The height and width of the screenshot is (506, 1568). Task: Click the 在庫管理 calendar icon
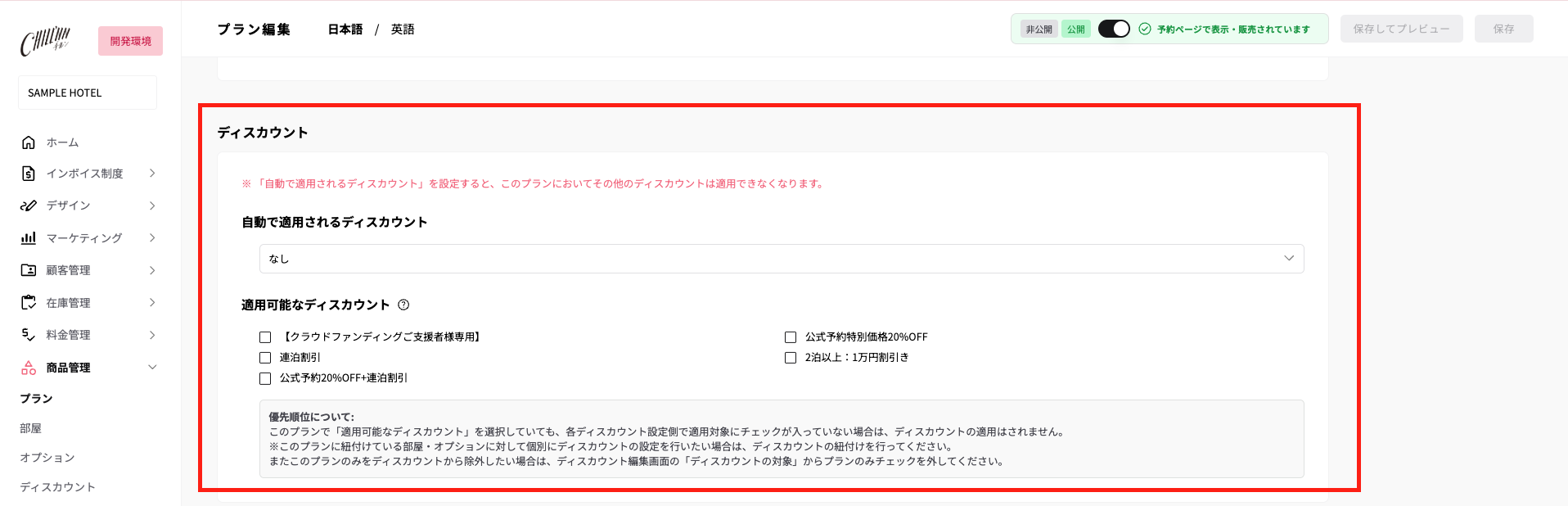tap(29, 302)
